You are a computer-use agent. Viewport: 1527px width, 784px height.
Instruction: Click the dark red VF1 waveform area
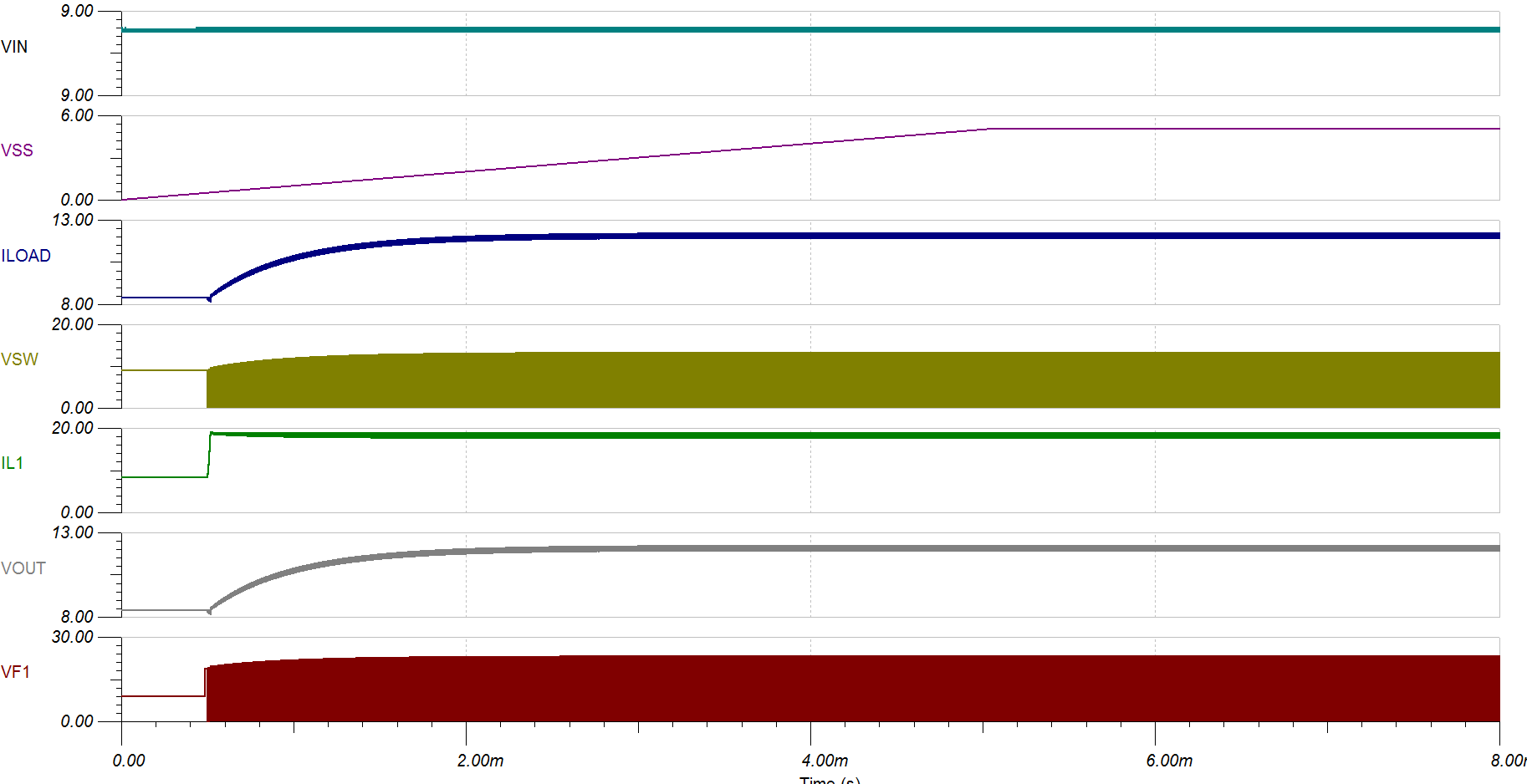click(853, 689)
